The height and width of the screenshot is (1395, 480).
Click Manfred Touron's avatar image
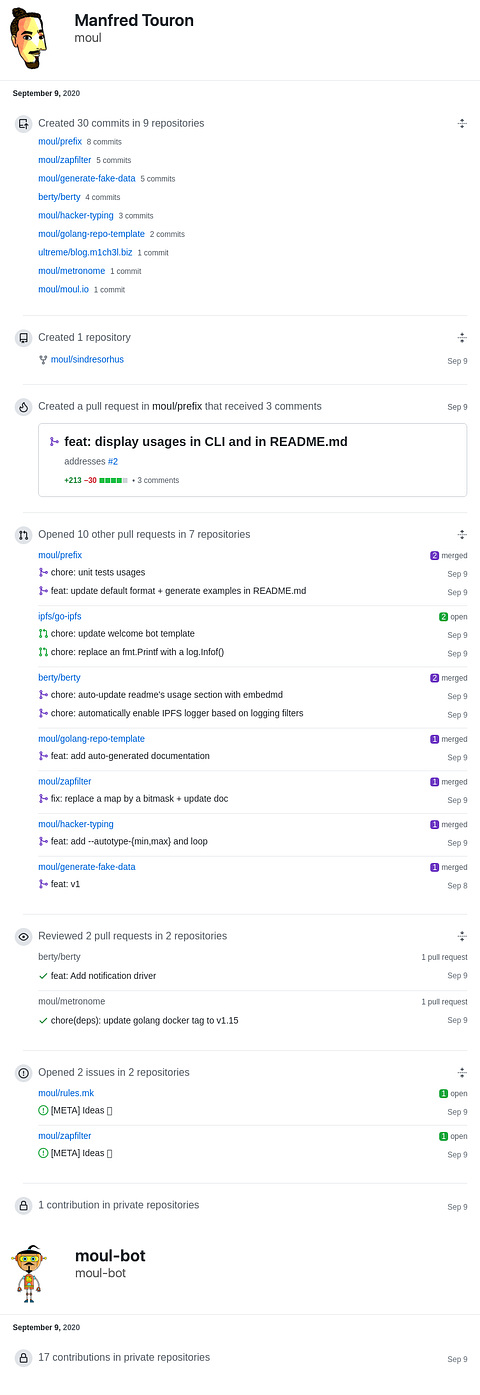tap(29, 39)
